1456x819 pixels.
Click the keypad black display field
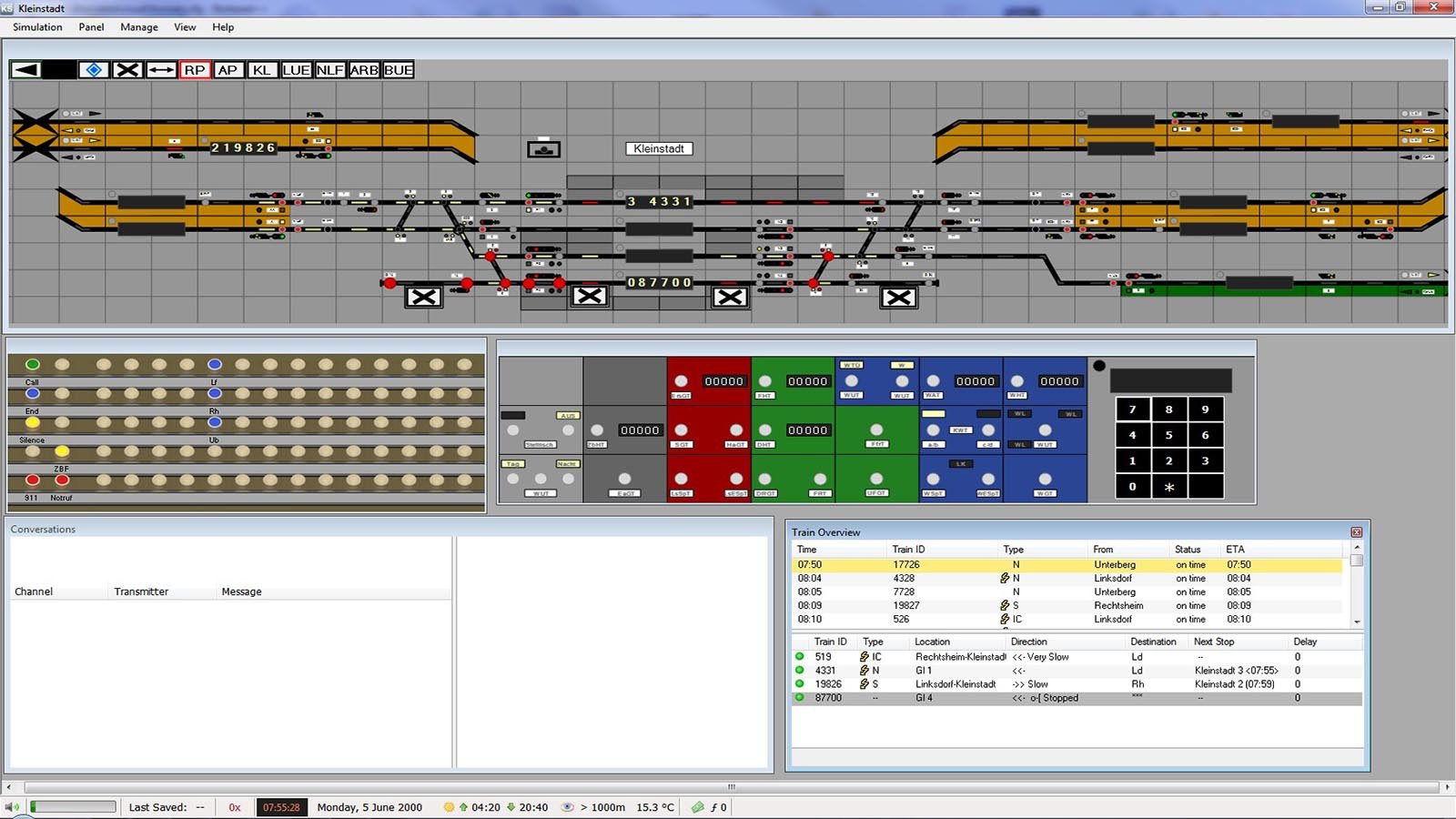[1170, 380]
